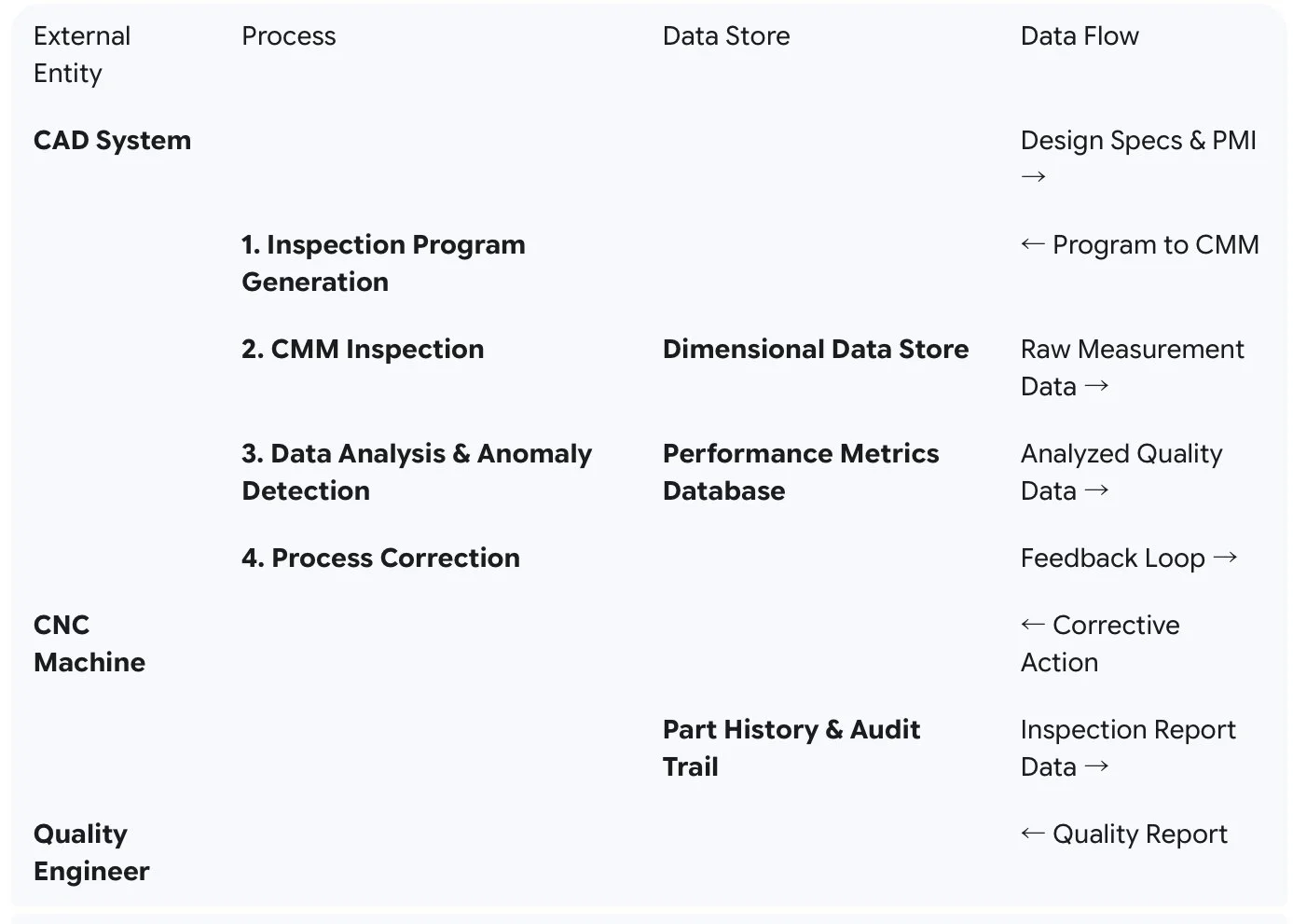
Task: Select the 4. Process Correction process
Action: 380,559
